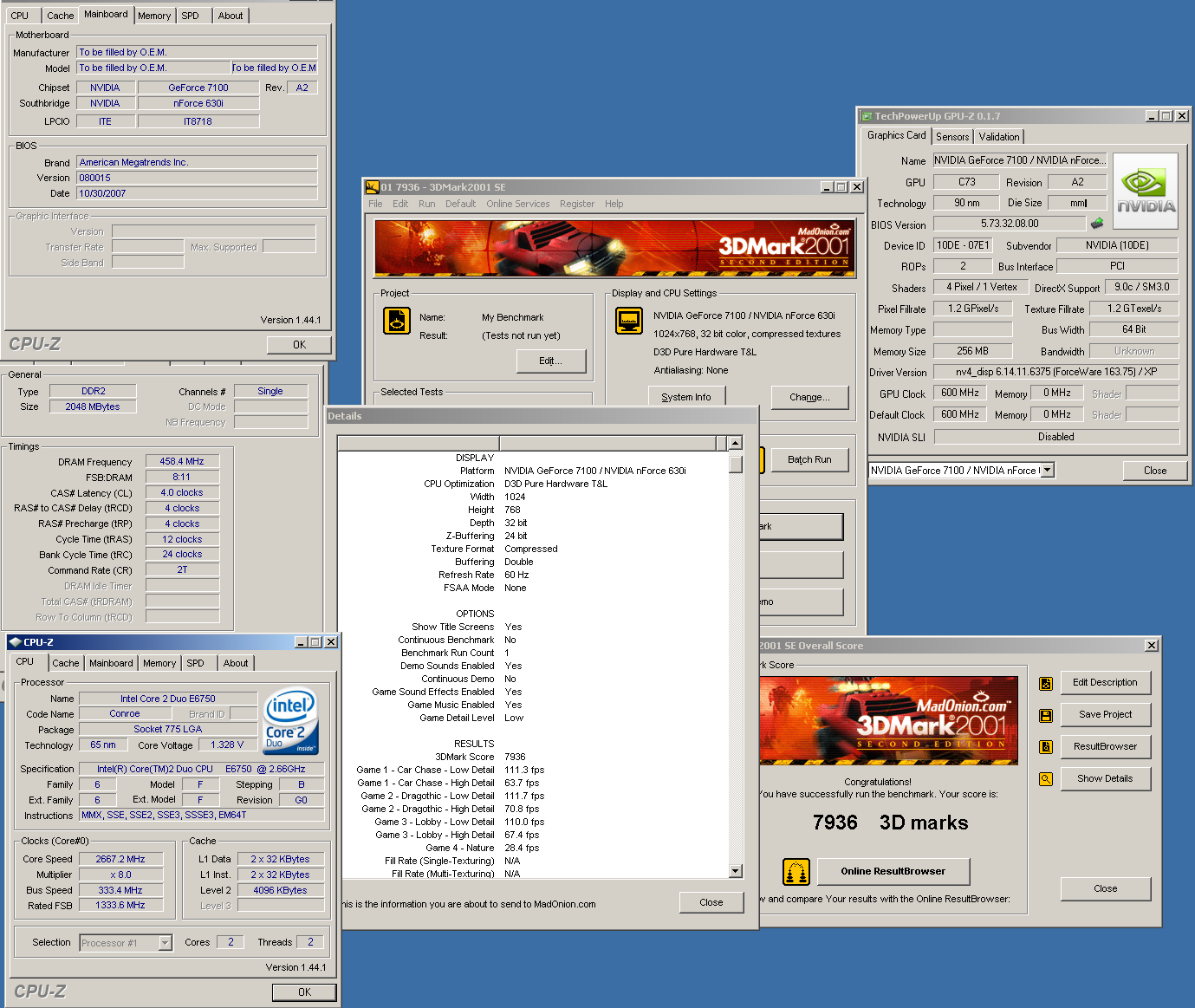
Task: Open About tab in lower CPU-Z window
Action: click(236, 663)
